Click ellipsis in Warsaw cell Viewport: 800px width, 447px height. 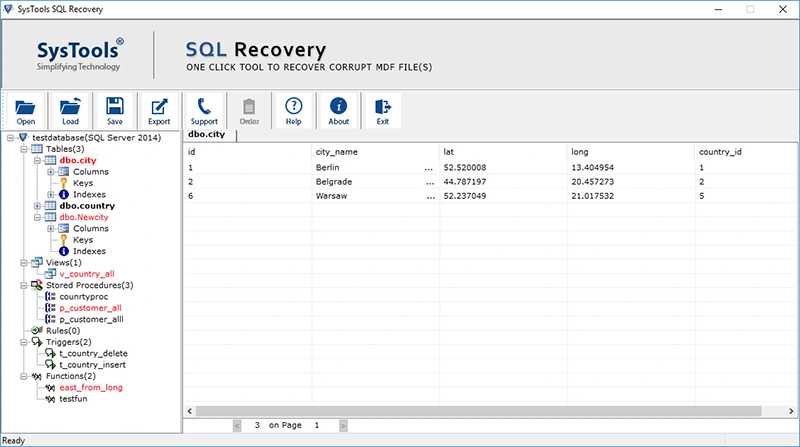[431, 196]
